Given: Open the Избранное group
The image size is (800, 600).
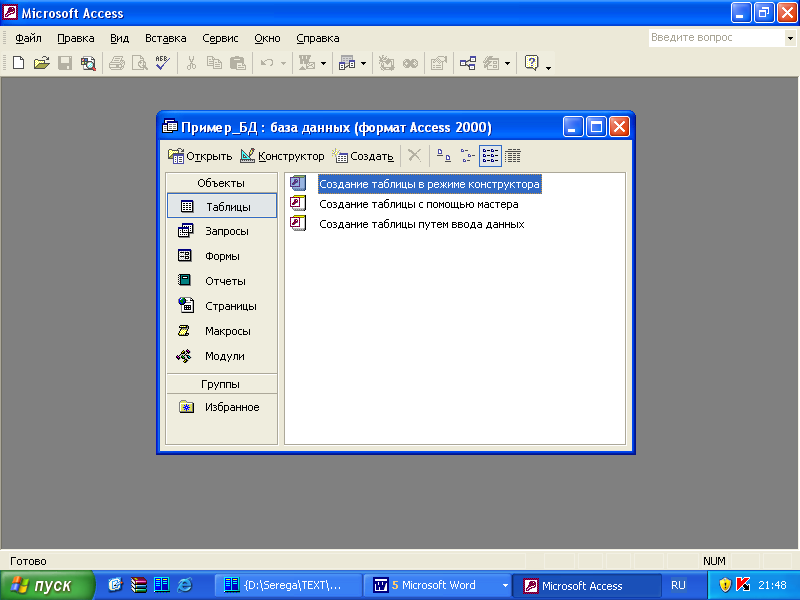Looking at the screenshot, I should [221, 407].
